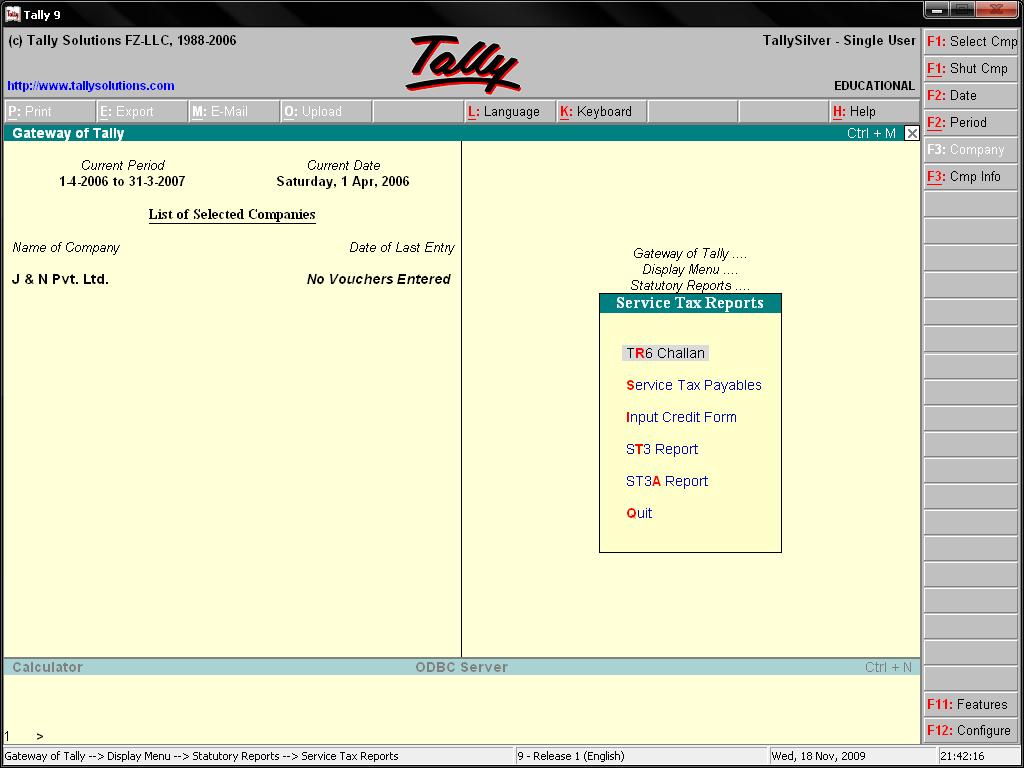The image size is (1024, 768).
Task: Click F1: Shut Cmp button
Action: tap(971, 69)
